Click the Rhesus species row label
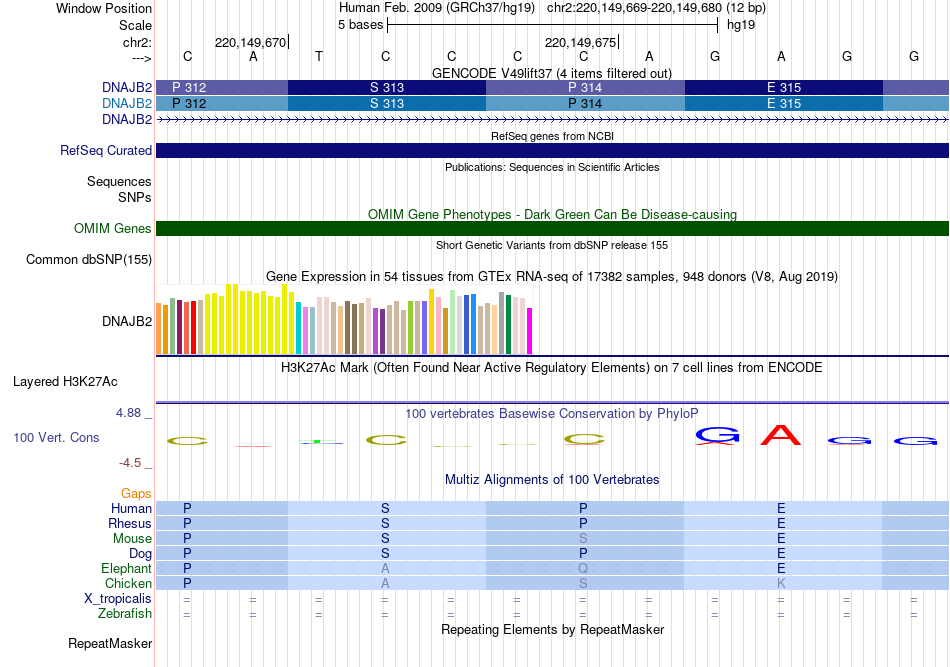 (130, 523)
